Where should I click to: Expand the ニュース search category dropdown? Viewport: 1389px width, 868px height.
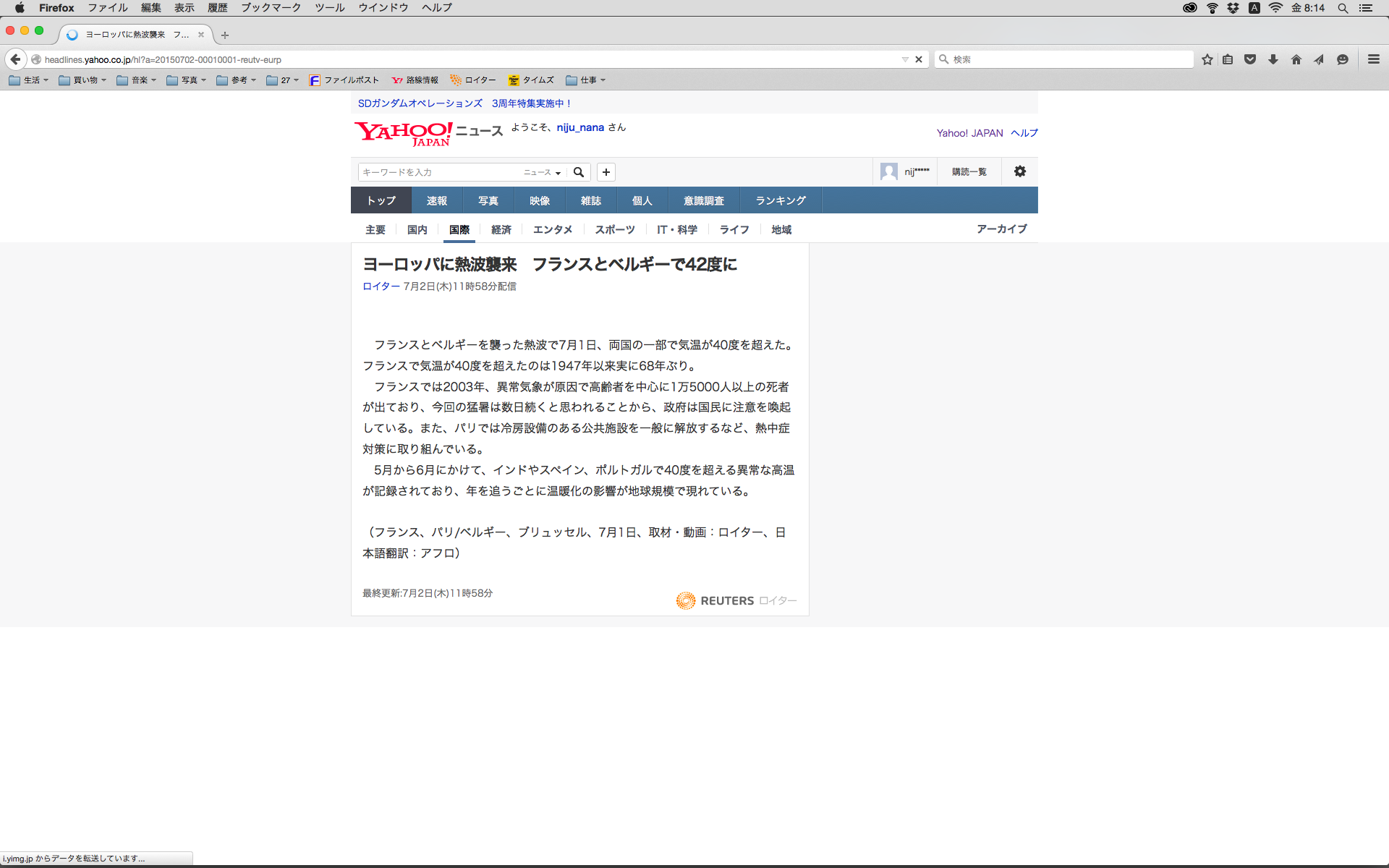click(x=543, y=172)
